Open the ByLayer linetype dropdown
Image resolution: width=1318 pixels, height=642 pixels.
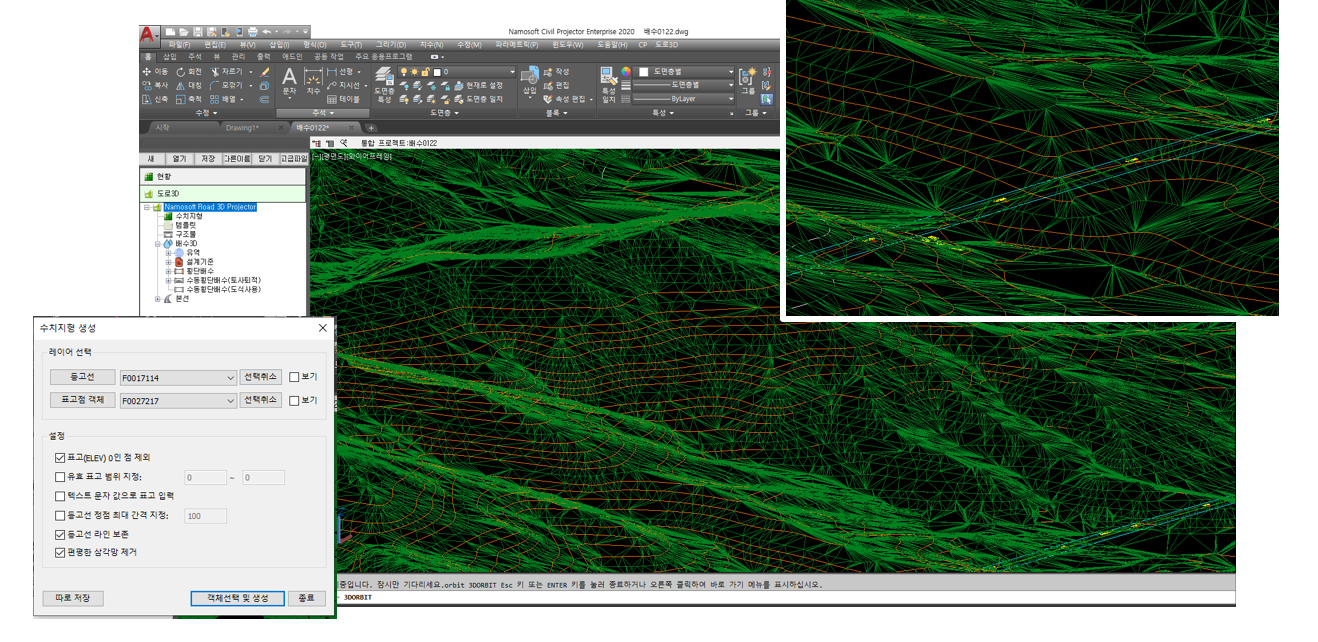point(731,99)
